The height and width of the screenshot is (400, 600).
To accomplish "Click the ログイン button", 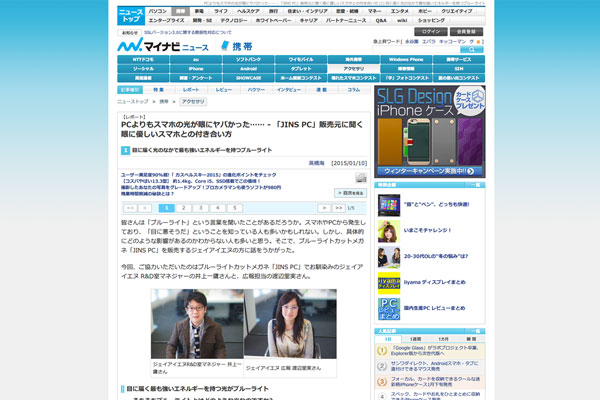I will click(x=430, y=32).
